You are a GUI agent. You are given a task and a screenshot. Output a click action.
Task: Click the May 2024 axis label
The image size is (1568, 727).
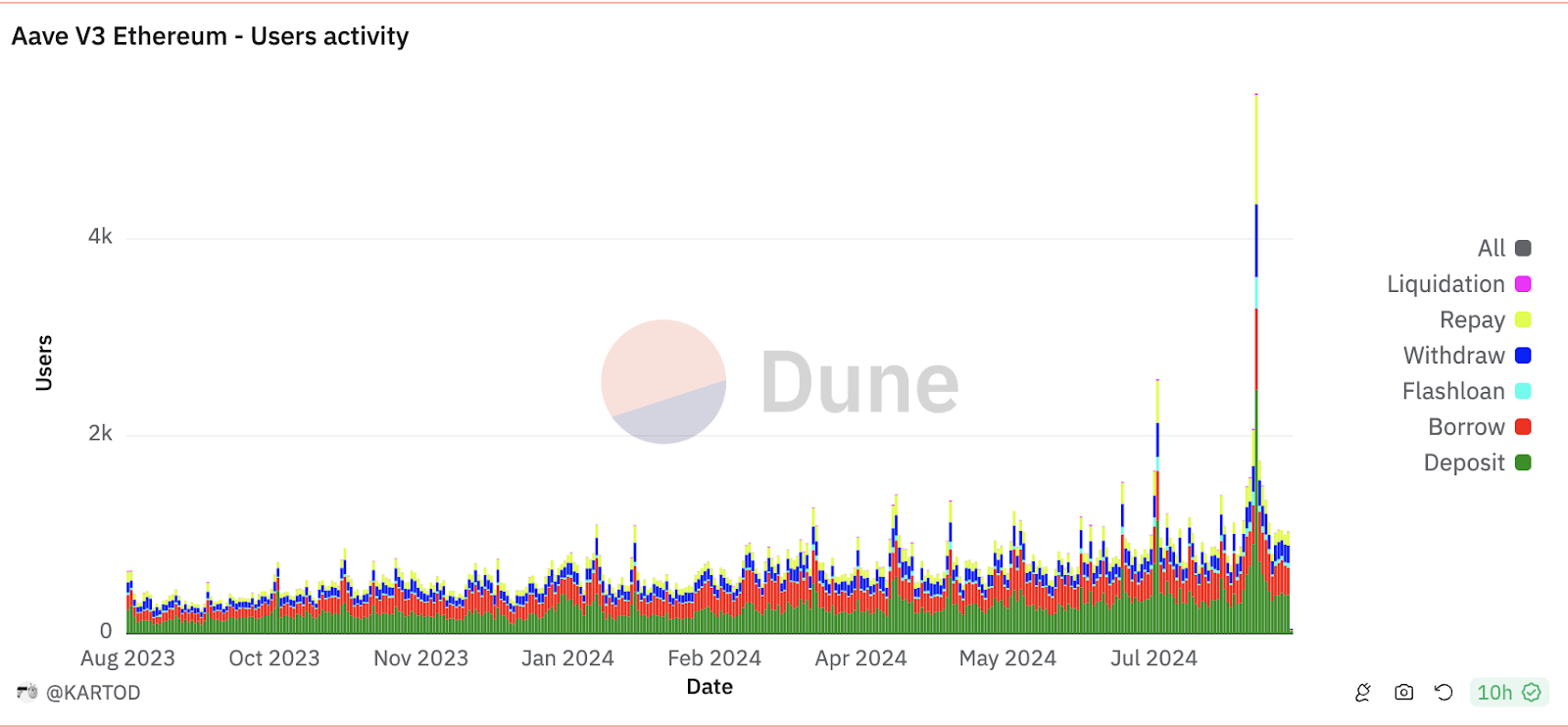point(1007,658)
